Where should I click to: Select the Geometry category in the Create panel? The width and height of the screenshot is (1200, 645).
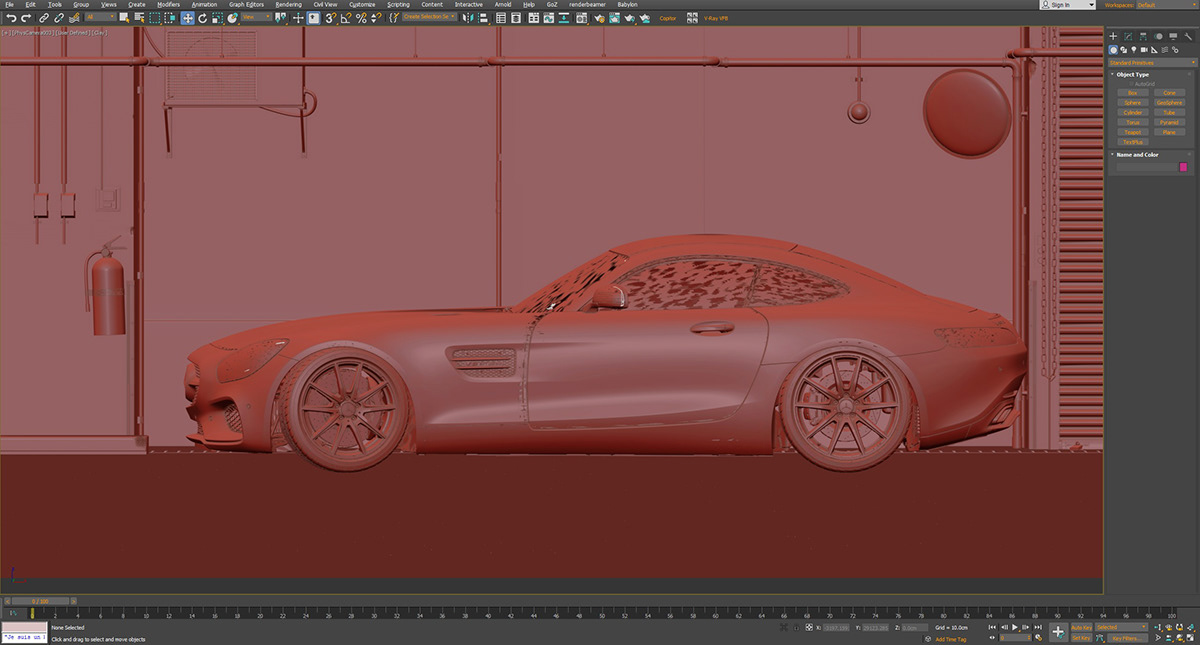point(1113,50)
